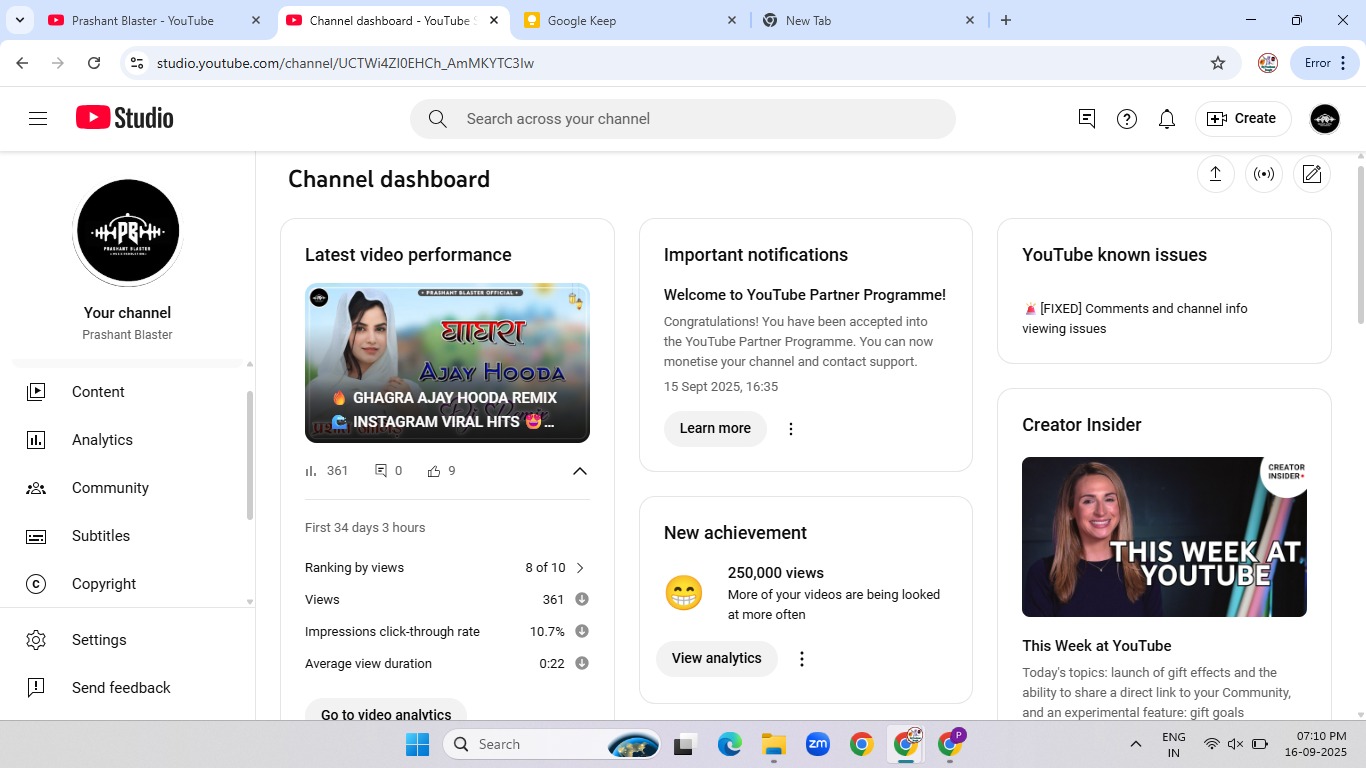
Task: Select Content in the sidebar
Action: click(x=98, y=392)
